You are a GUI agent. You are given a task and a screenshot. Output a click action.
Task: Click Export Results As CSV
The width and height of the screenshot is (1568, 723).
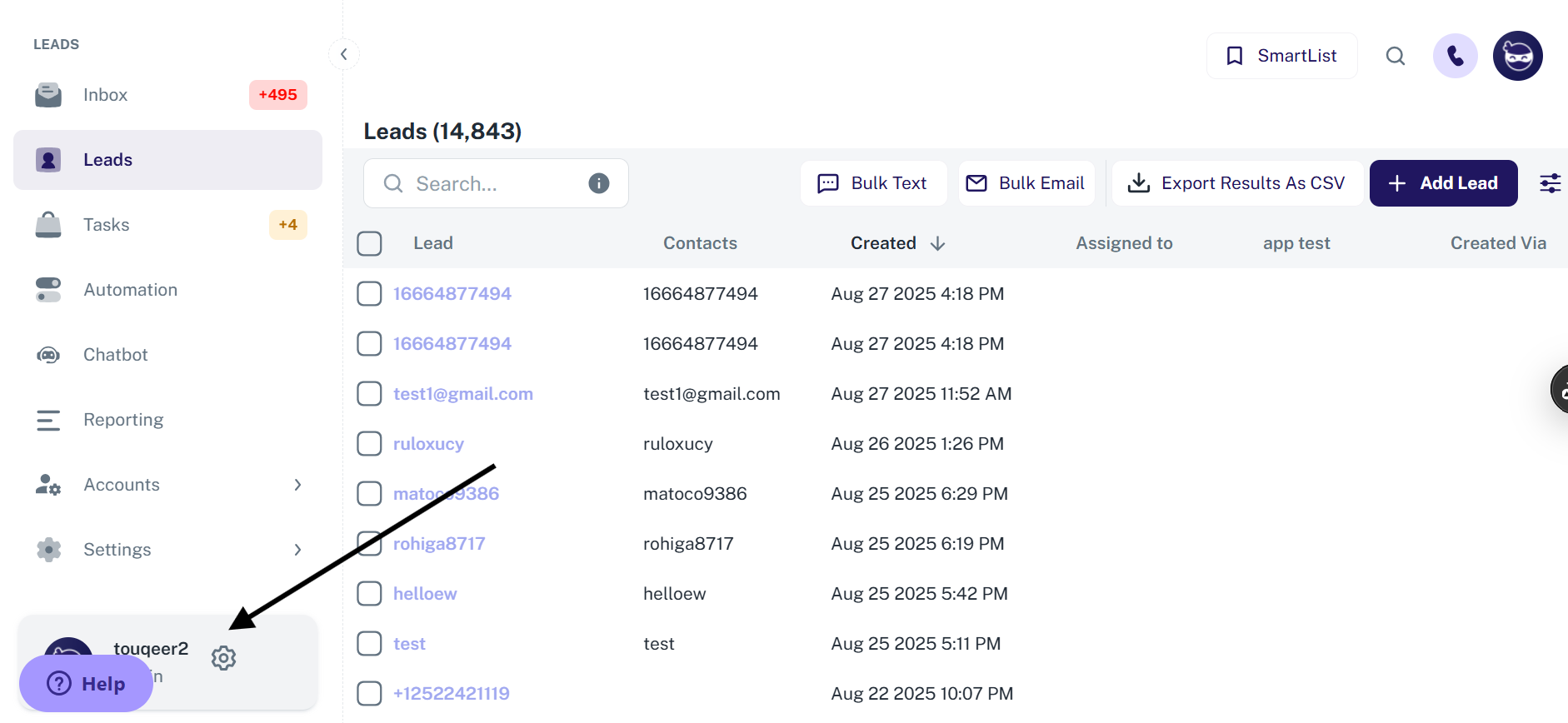[1237, 183]
